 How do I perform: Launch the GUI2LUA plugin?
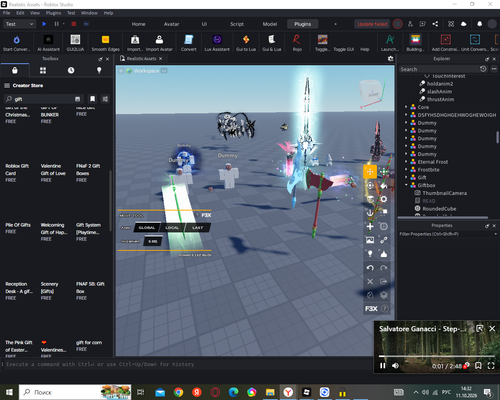tap(75, 43)
